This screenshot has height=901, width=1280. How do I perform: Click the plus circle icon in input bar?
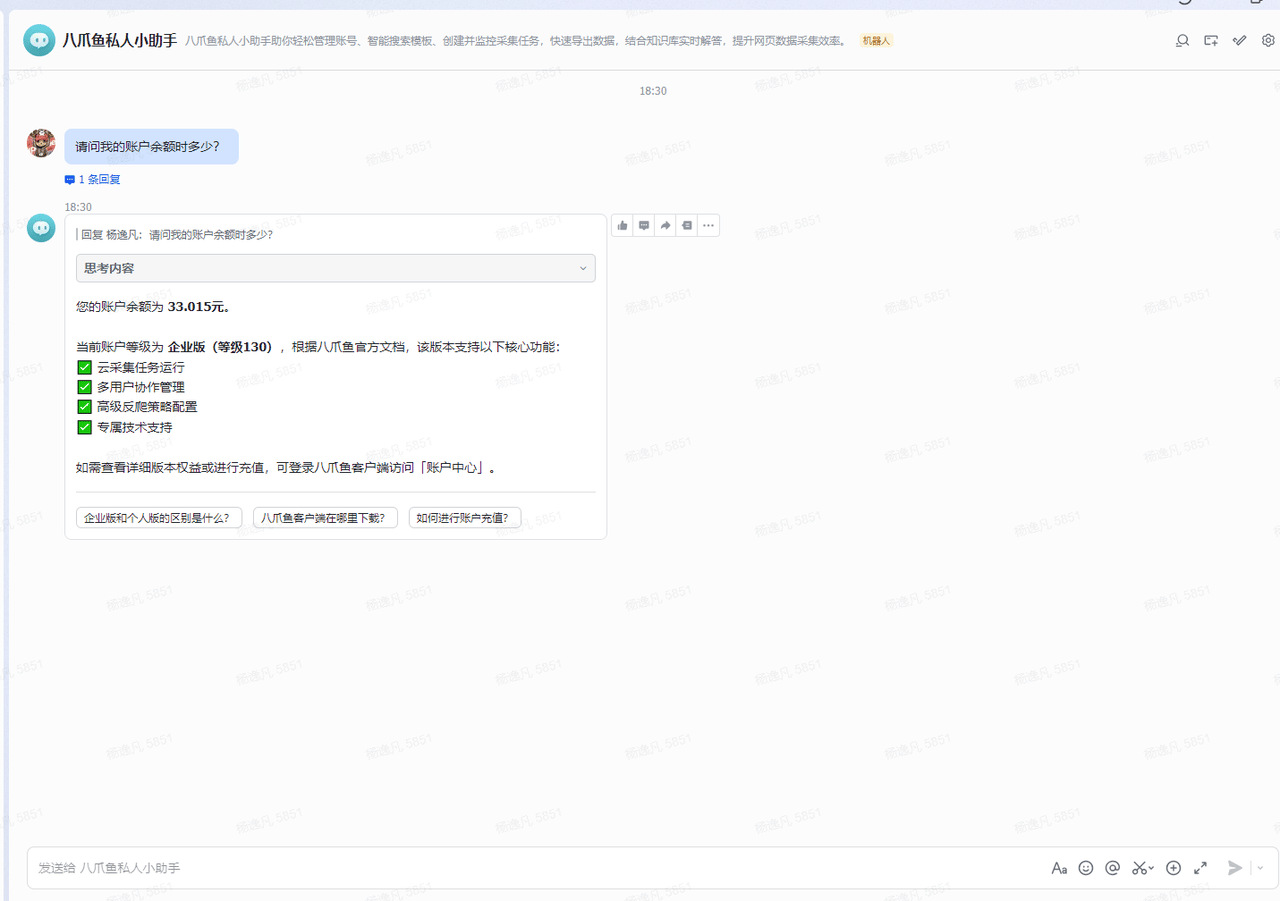tap(1174, 868)
